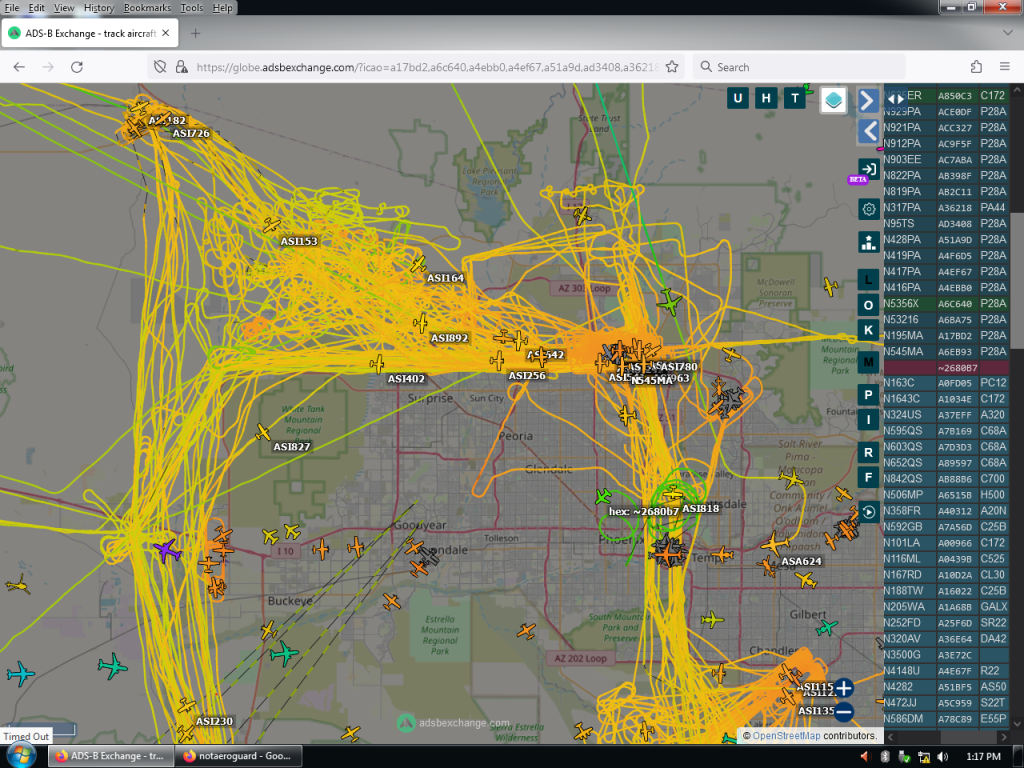Select the yellow helicopter icon near Timed Out
Screen dimensions: 1024x768
18,584
